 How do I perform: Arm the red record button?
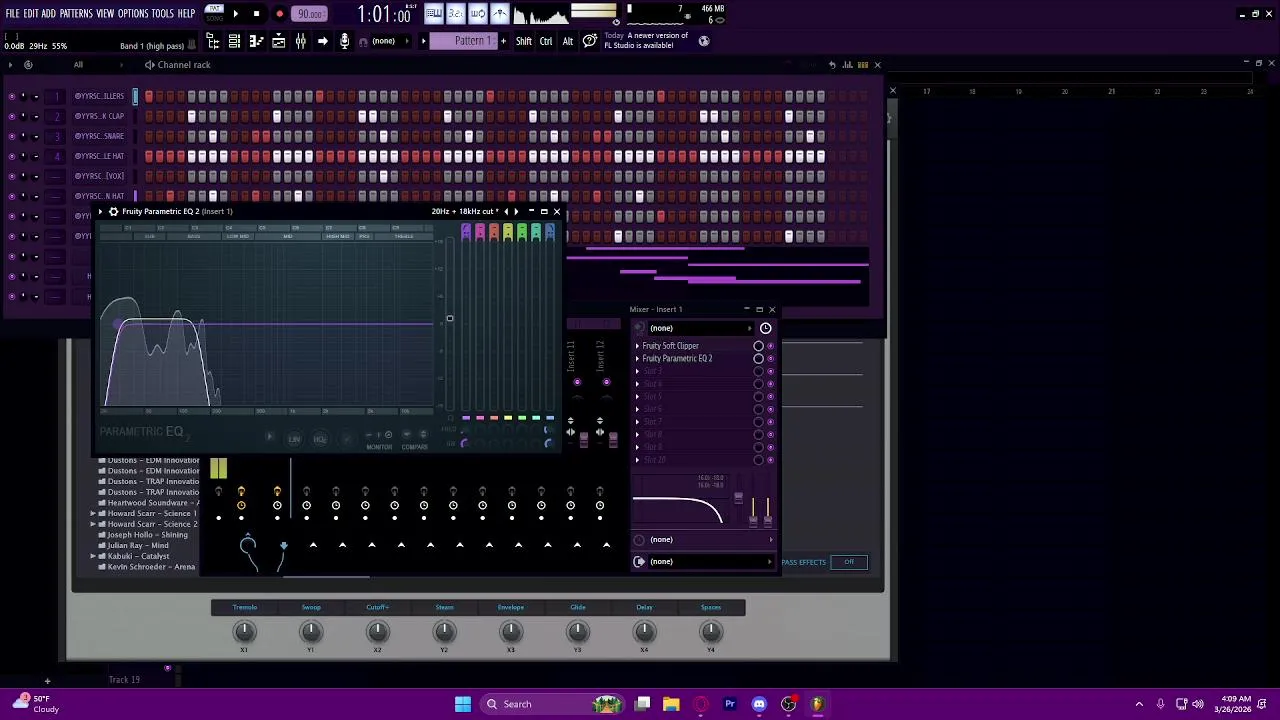(279, 14)
